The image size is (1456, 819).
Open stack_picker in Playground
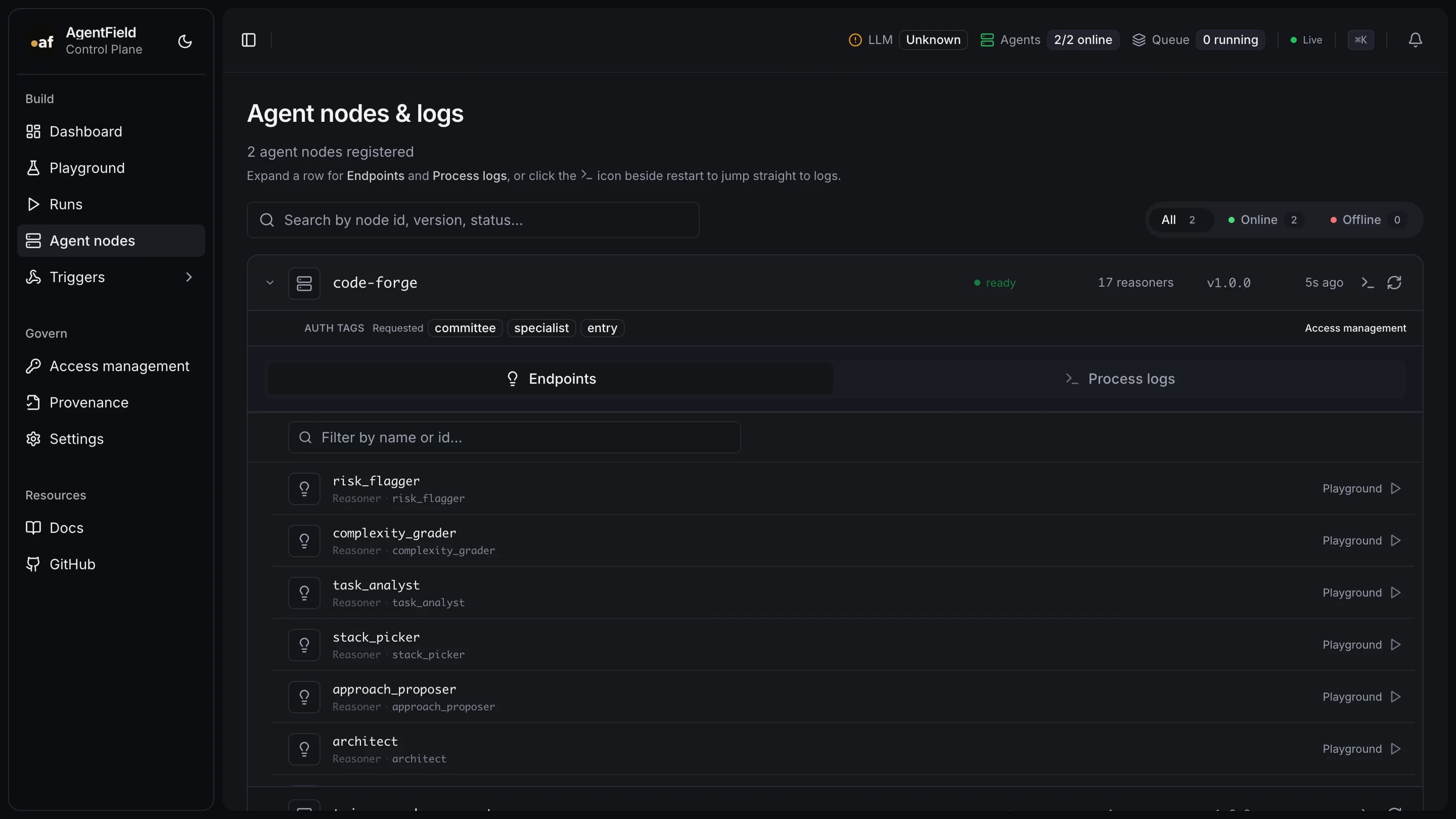coord(1361,645)
